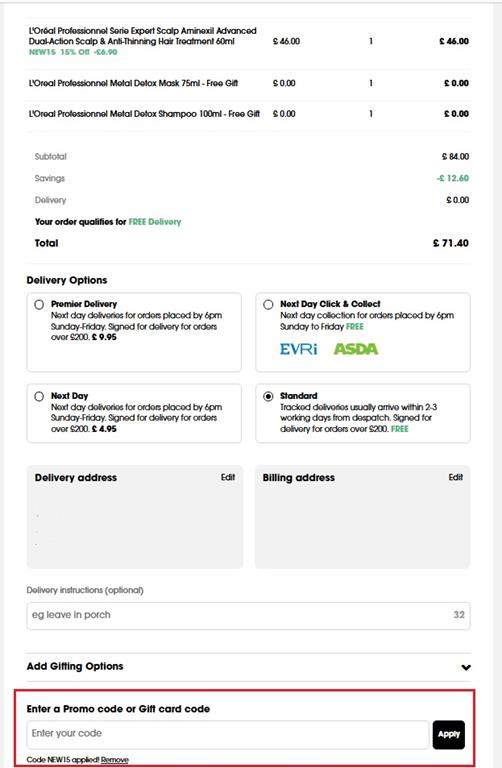Select the Standard delivery option
This screenshot has width=502, height=768.
pyautogui.click(x=268, y=396)
